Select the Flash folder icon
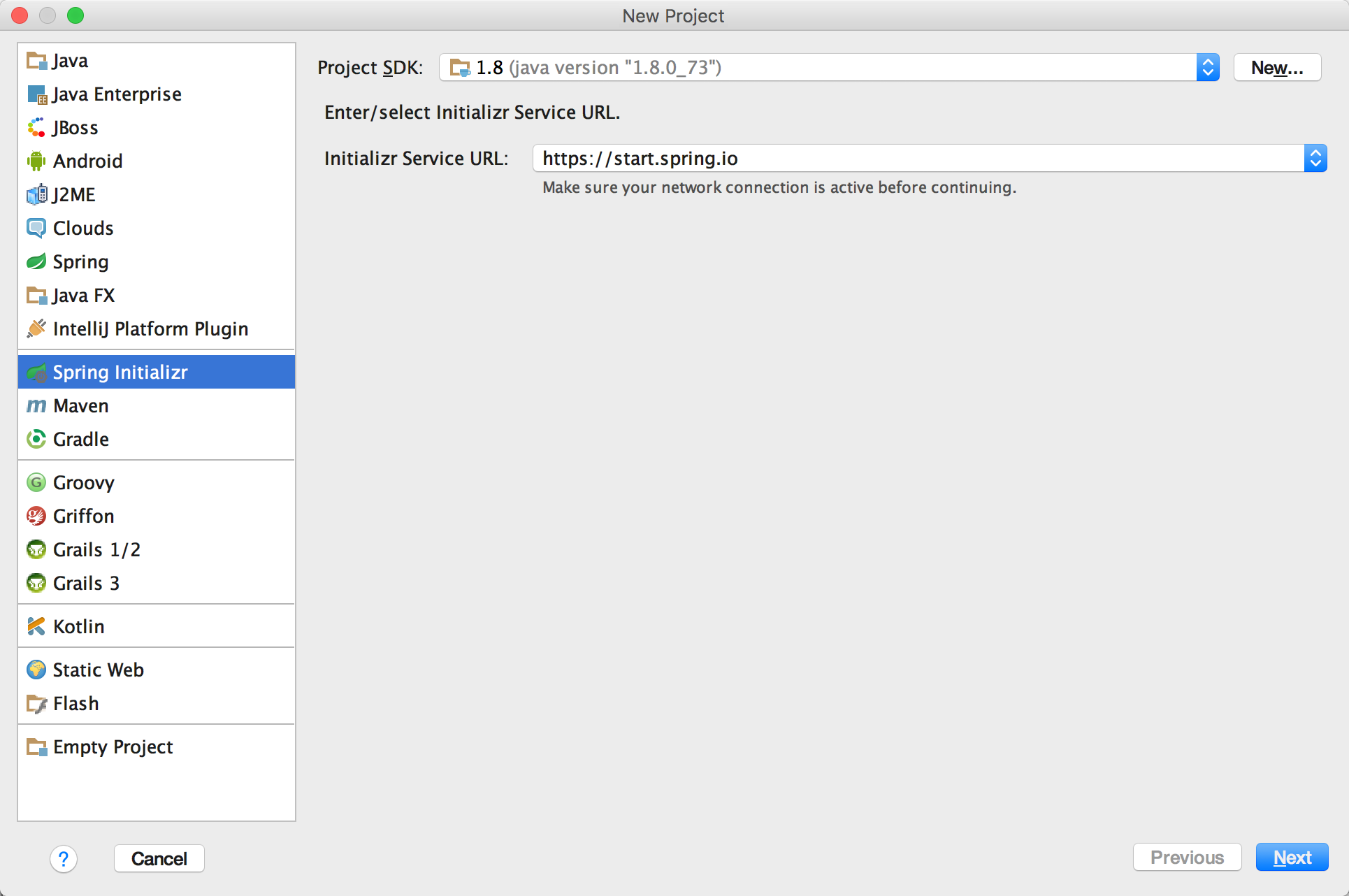Image resolution: width=1349 pixels, height=896 pixels. click(36, 704)
